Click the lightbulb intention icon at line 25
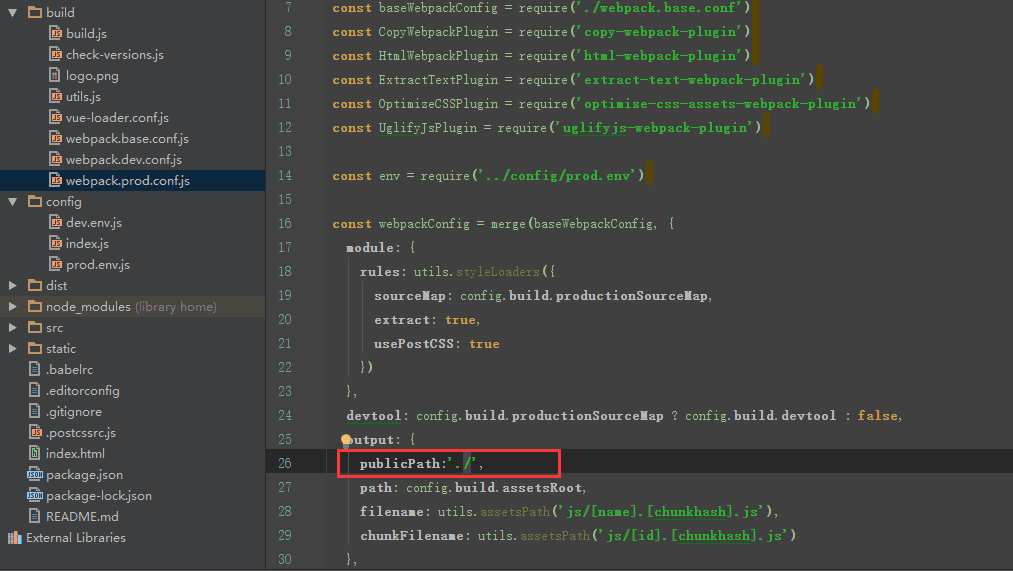The image size is (1013, 571). (x=346, y=439)
